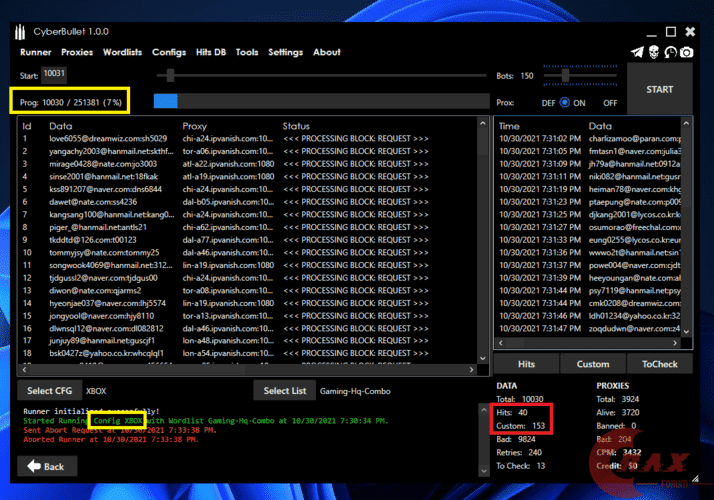The width and height of the screenshot is (714, 500).
Task: Switch to the Custom tab
Action: coord(593,364)
